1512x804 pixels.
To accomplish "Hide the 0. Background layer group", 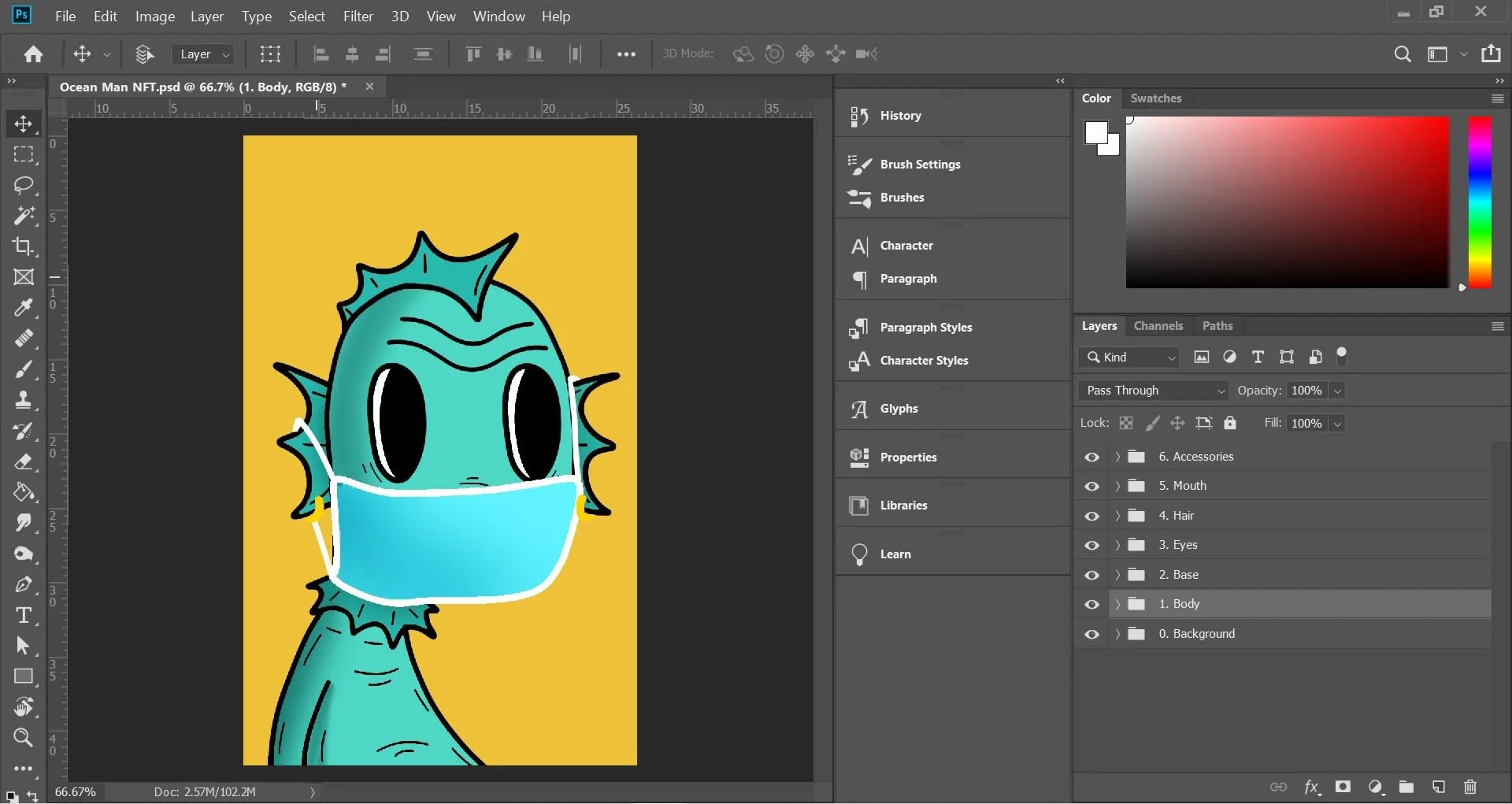I will tap(1091, 634).
